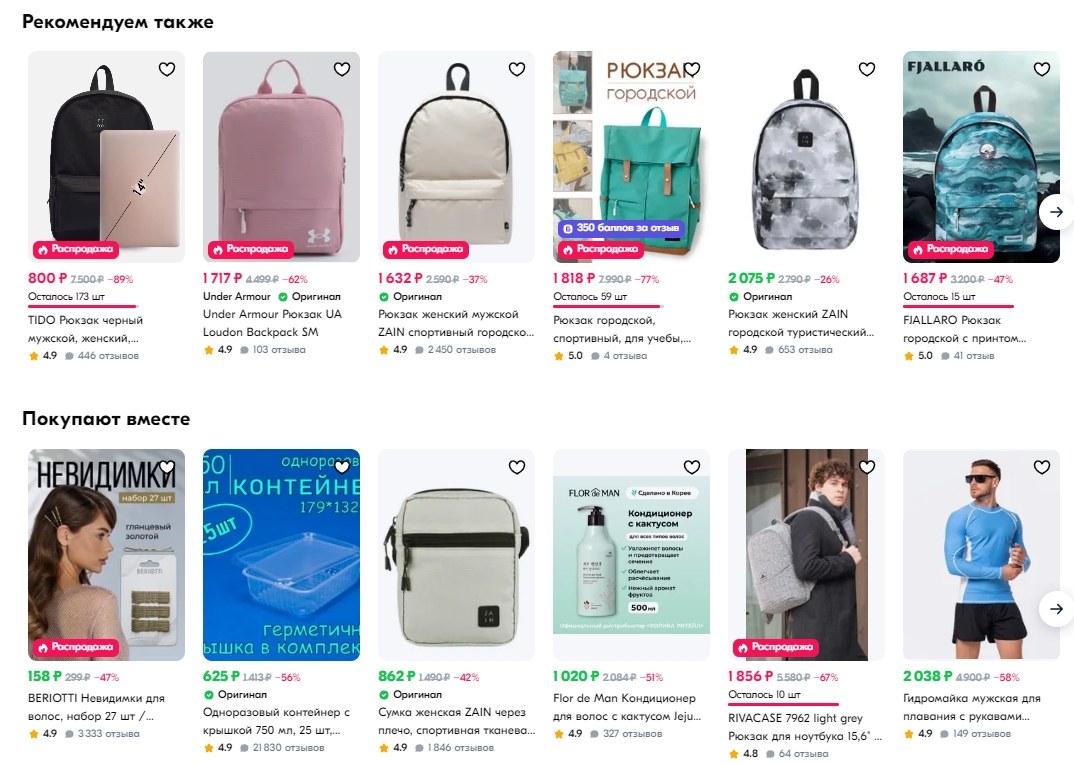The width and height of the screenshot is (1074, 765).
Task: Toggle heart on Under Armour pink backpack
Action: pos(342,69)
